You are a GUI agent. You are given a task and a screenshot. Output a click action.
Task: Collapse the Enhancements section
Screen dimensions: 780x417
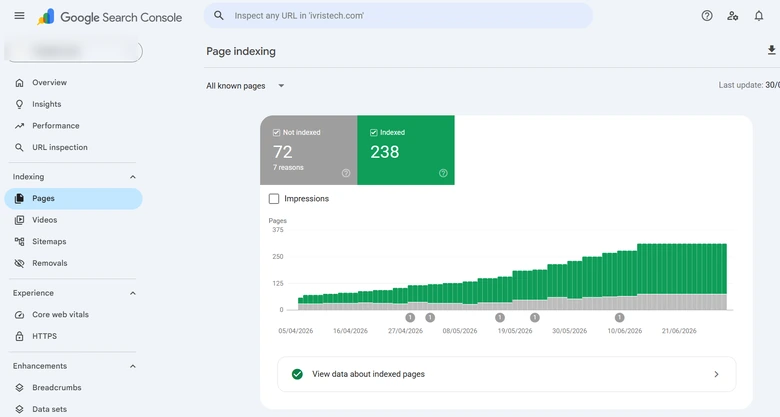pos(133,366)
